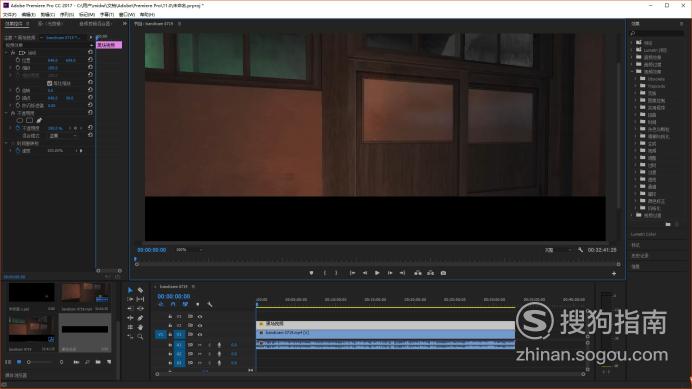Select the Track Select Forward tool

[130, 299]
